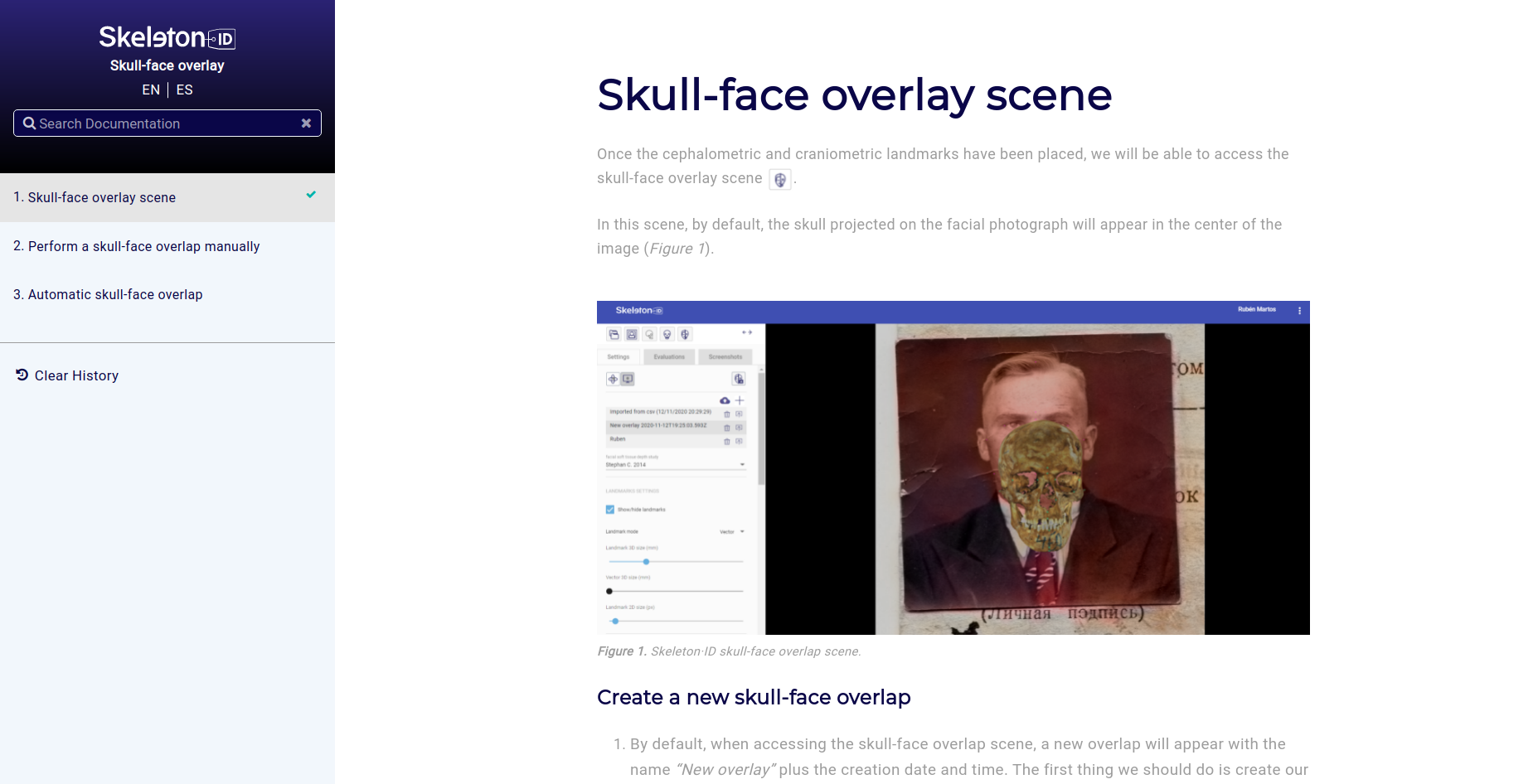1538x784 pixels.
Task: Delete the Ruben overlay using its trash icon
Action: [x=726, y=442]
